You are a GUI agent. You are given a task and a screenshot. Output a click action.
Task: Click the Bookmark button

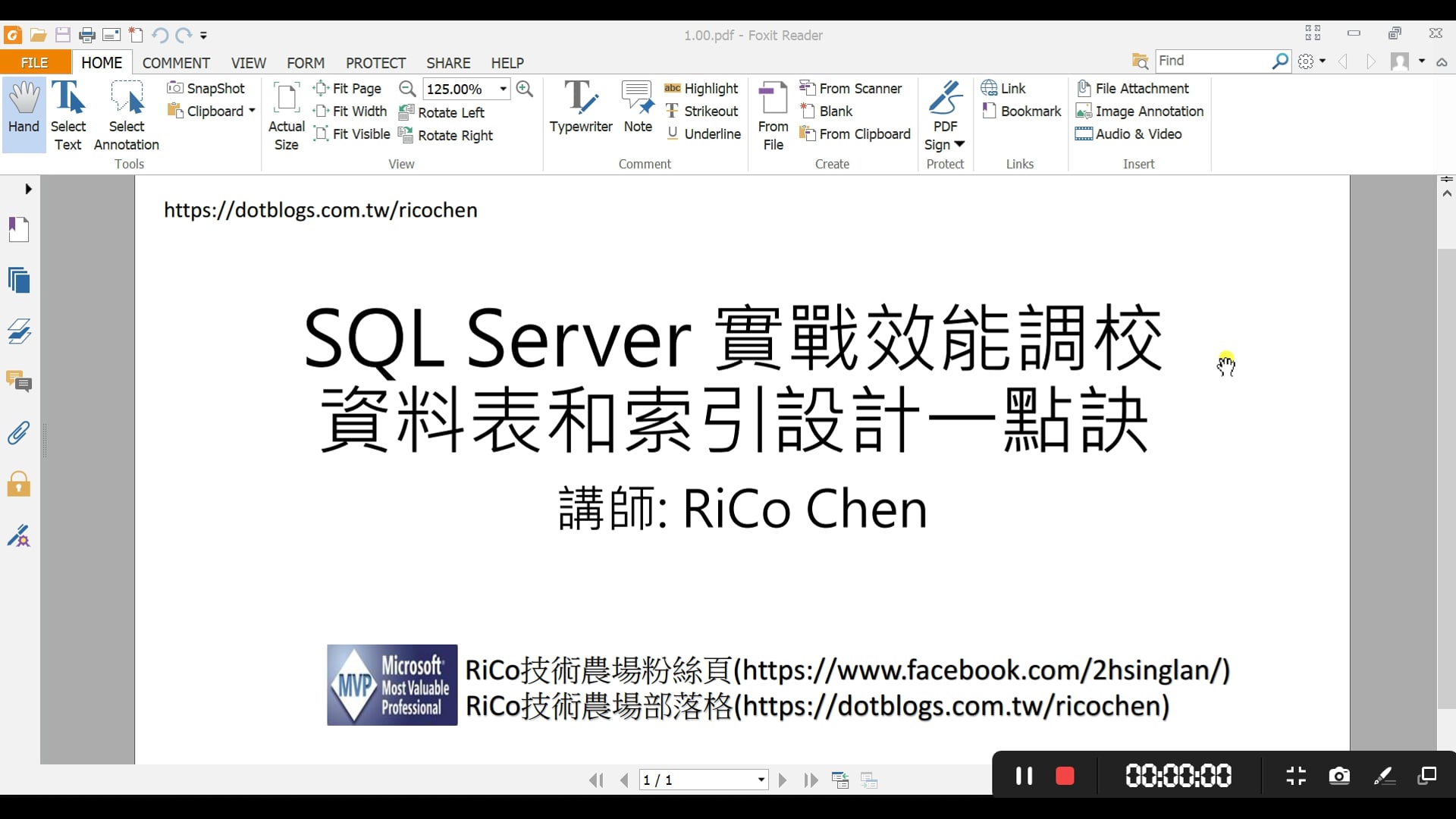[1021, 111]
